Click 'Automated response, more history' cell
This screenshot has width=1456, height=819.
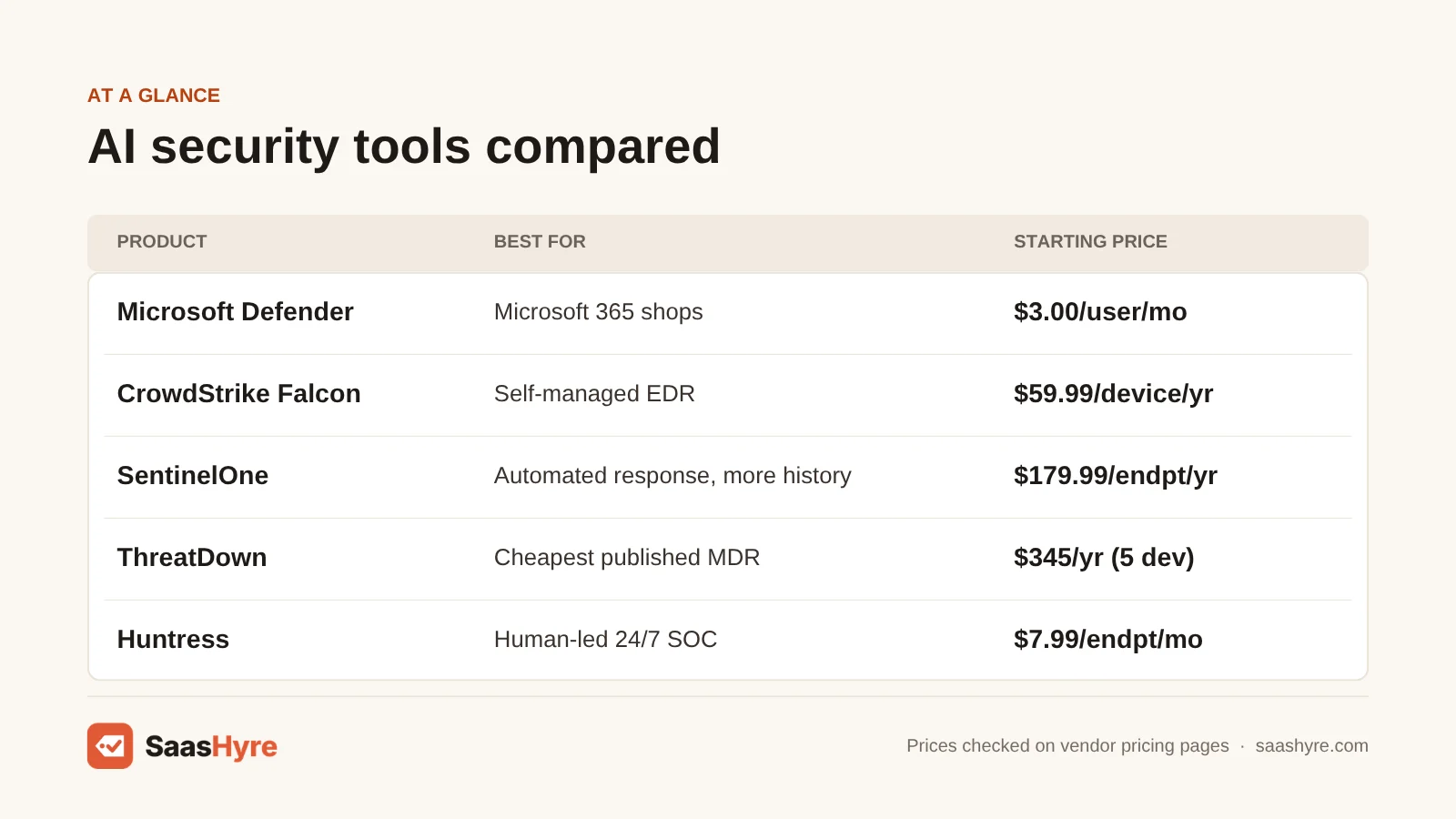pos(672,475)
